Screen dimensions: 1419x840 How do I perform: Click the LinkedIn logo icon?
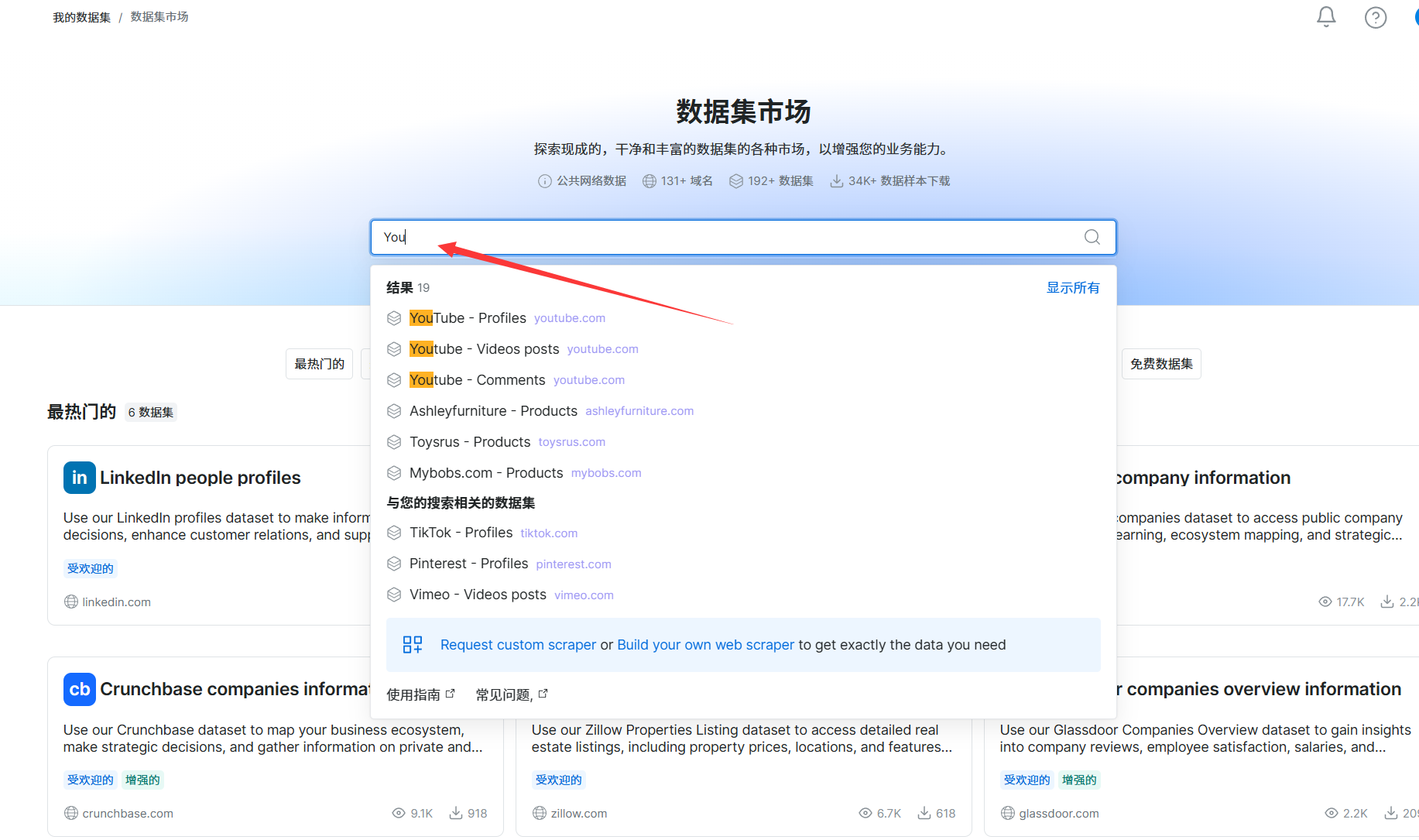tap(80, 478)
